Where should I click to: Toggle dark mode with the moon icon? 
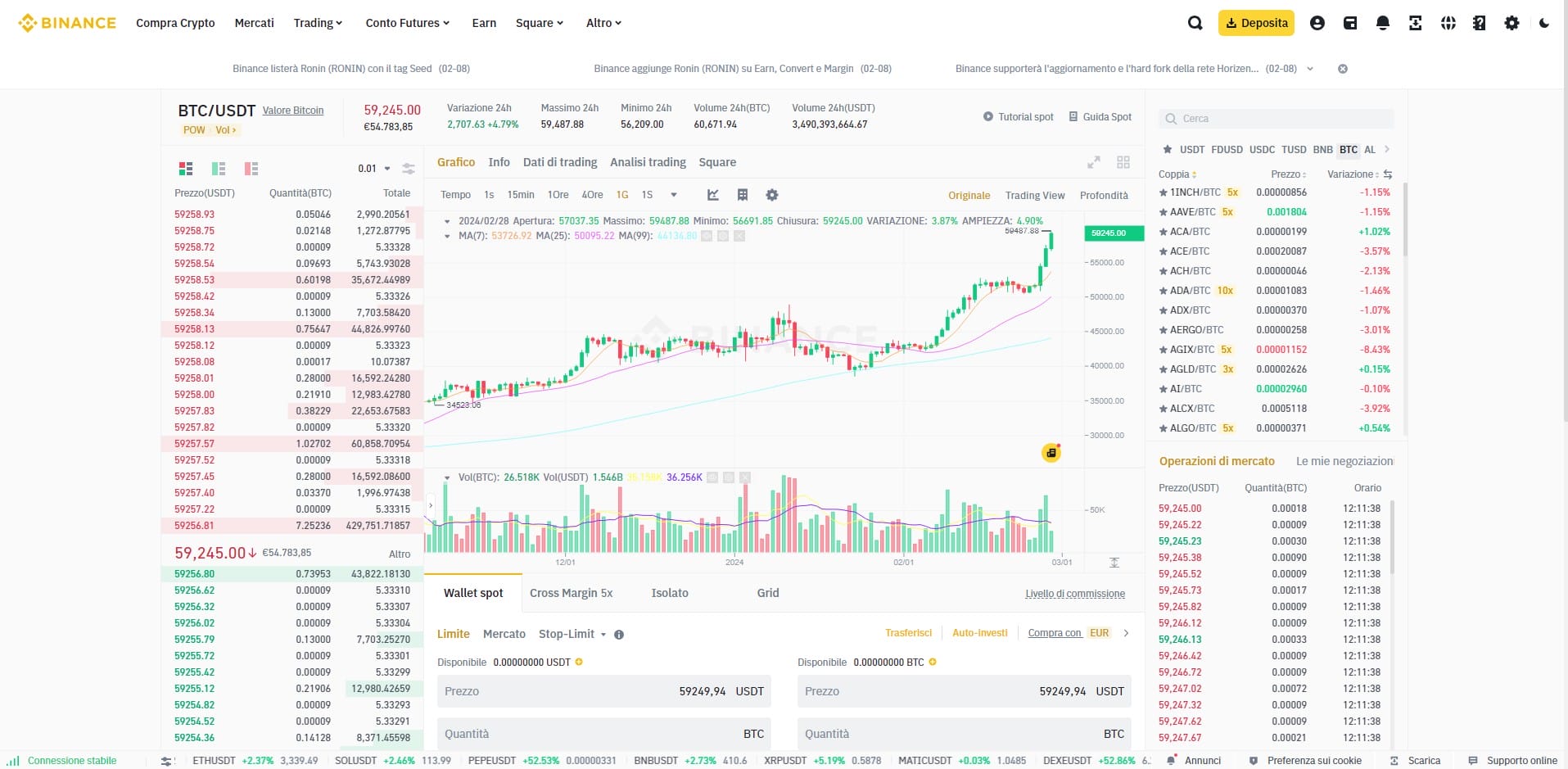click(1543, 23)
